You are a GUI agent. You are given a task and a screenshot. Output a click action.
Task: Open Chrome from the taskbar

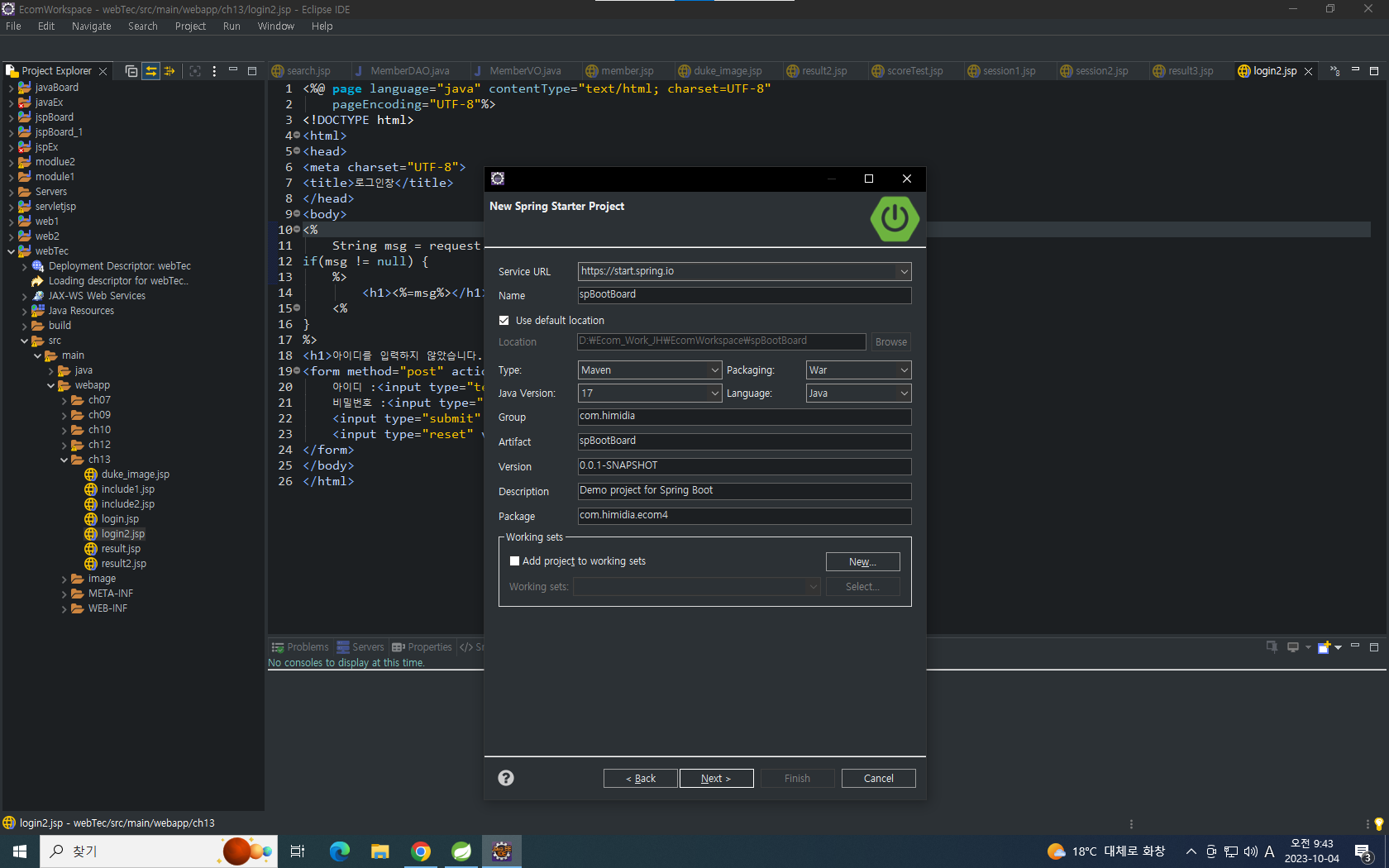[421, 851]
